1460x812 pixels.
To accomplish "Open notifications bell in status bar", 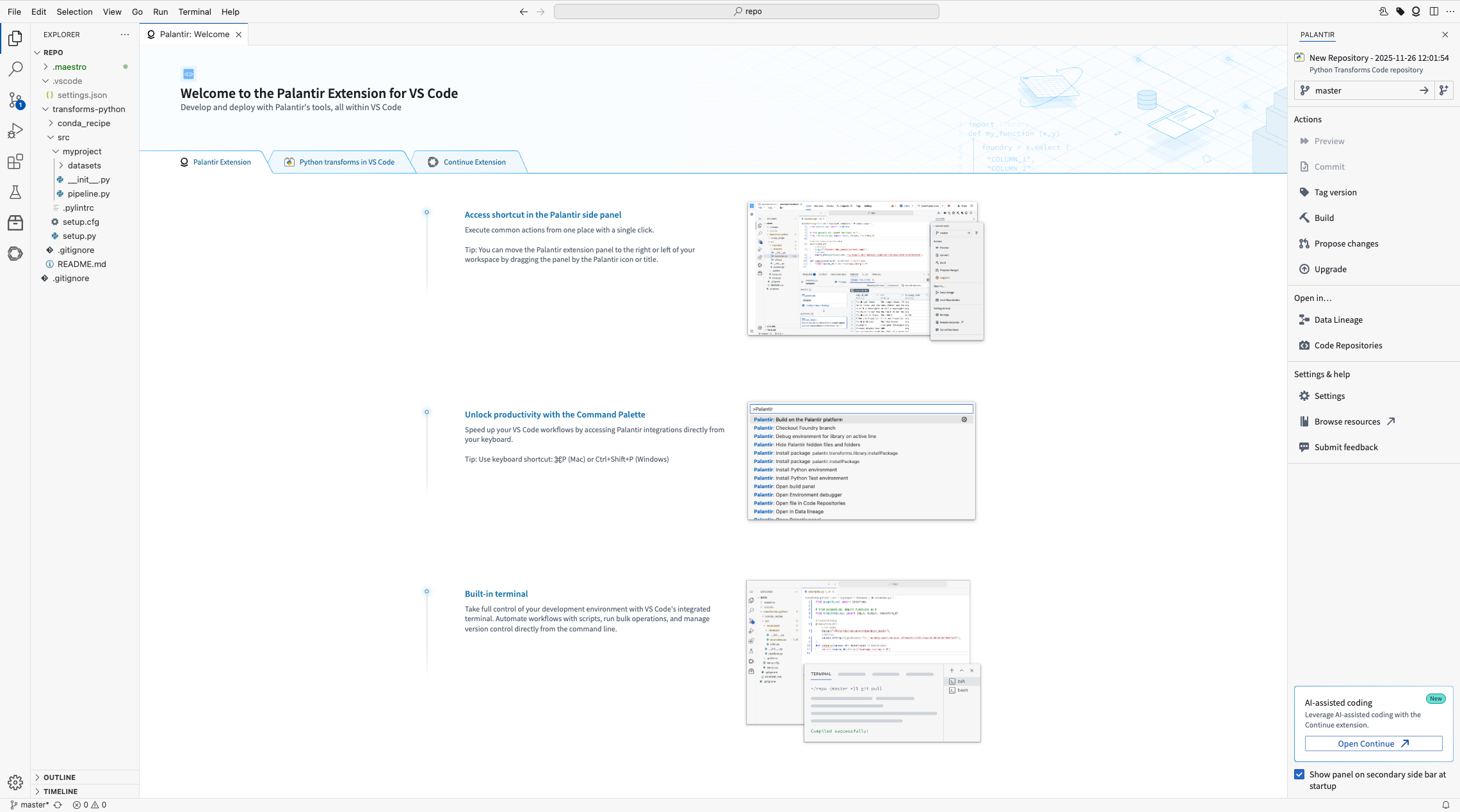I will click(1445, 805).
